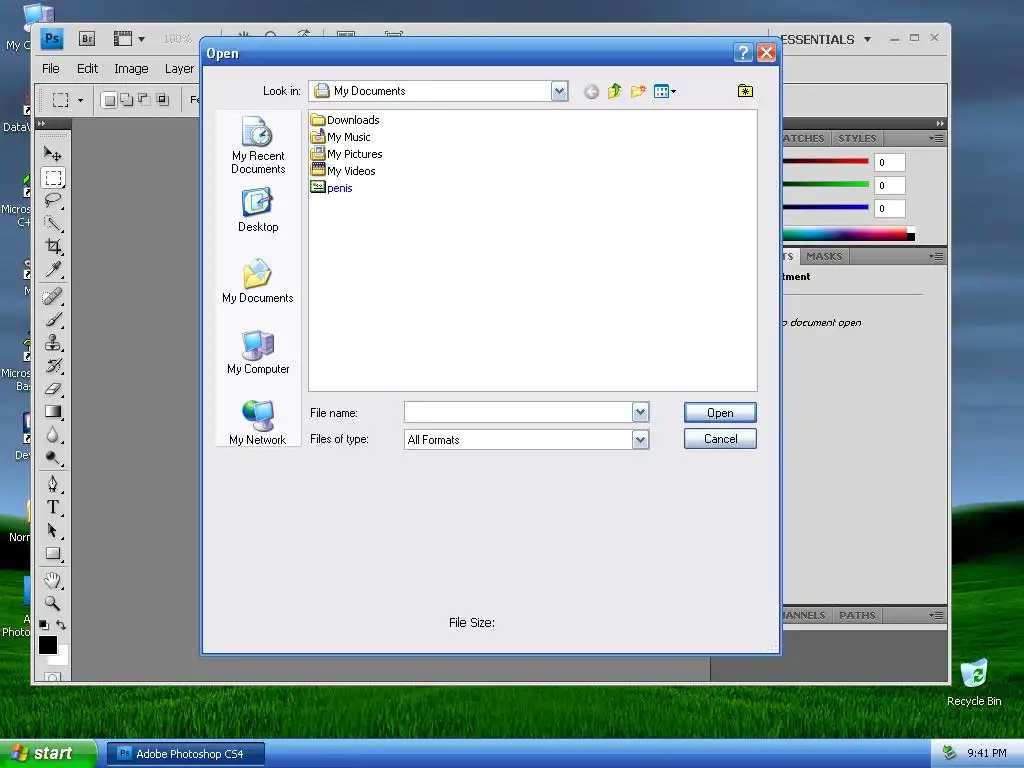Open the ESSENTIALS workspace dropdown
The width and height of the screenshot is (1024, 768).
826,39
